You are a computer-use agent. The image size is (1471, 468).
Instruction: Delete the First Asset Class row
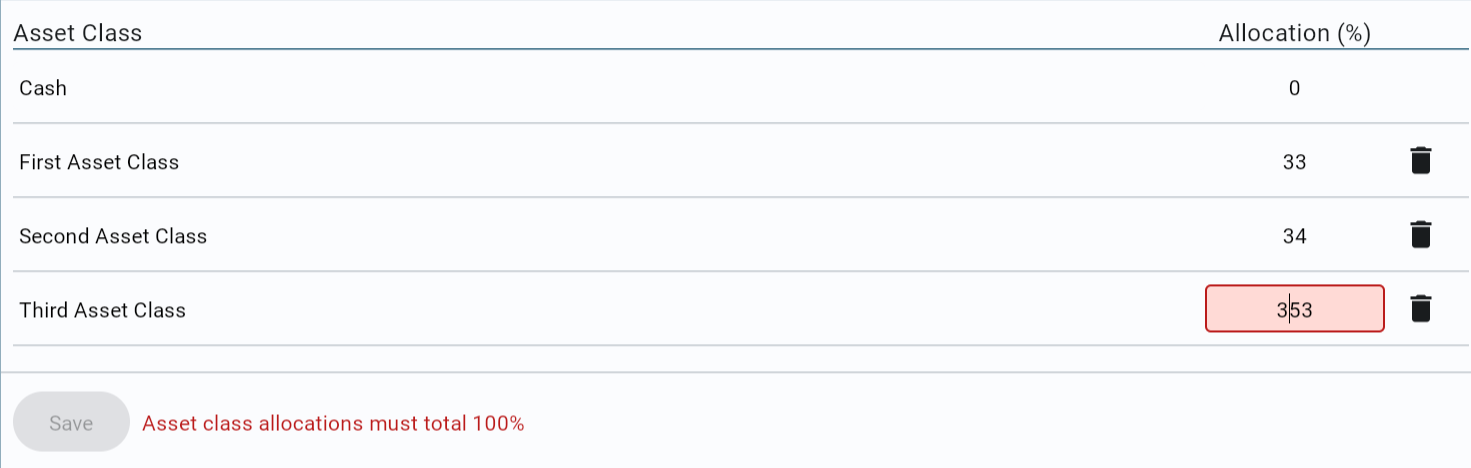point(1420,161)
